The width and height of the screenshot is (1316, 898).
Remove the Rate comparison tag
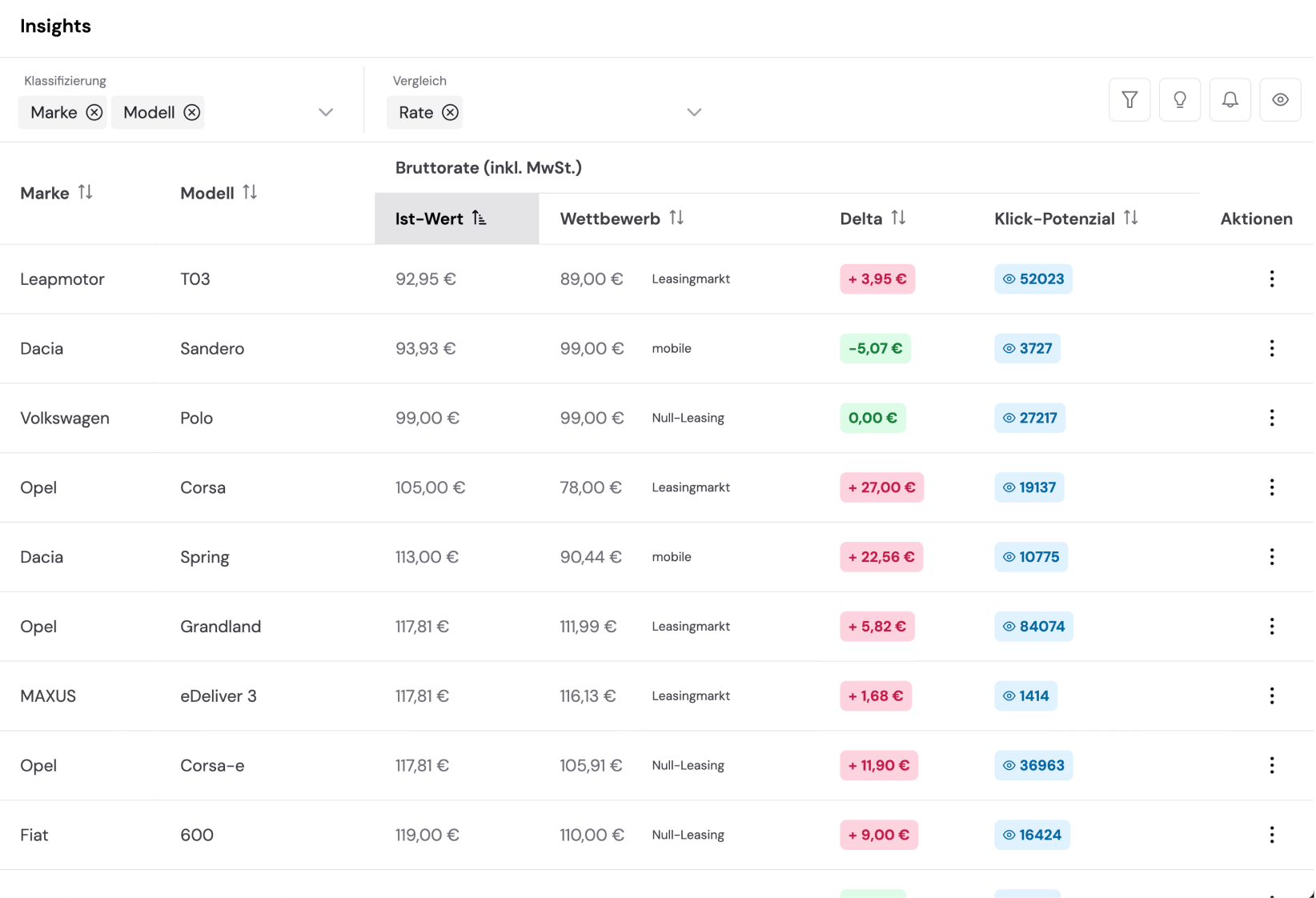click(451, 113)
